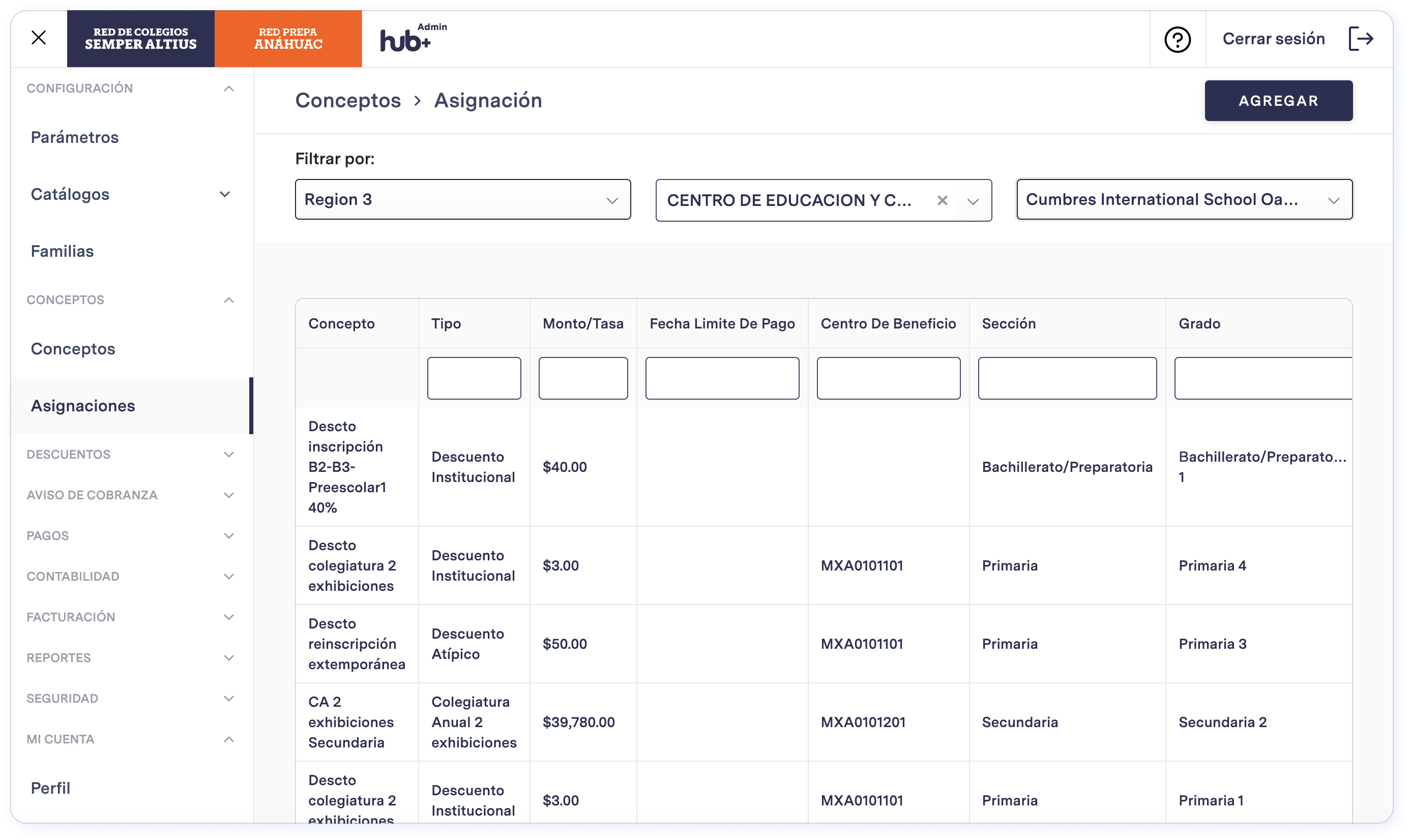Image resolution: width=1410 pixels, height=840 pixels.
Task: Click Colegiatura Anual 2 exhibiciones cell
Action: pos(474,722)
